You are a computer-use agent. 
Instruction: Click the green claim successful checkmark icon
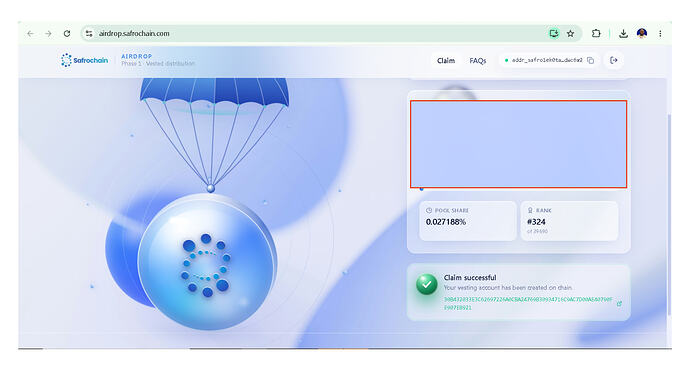[x=427, y=284]
